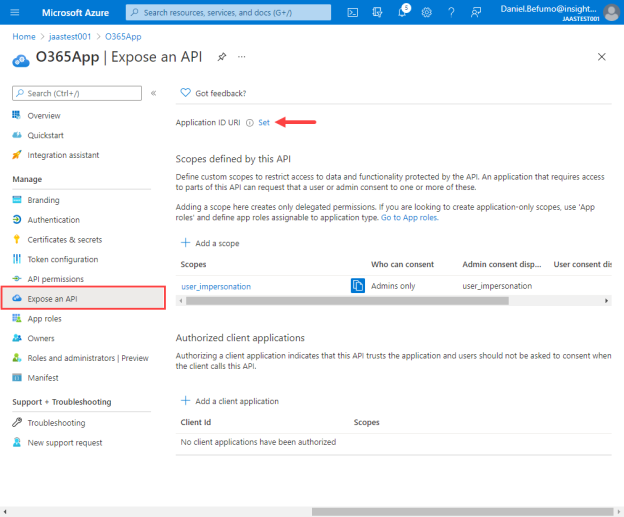The height and width of the screenshot is (517, 624).
Task: Open portal settings gear
Action: point(427,13)
